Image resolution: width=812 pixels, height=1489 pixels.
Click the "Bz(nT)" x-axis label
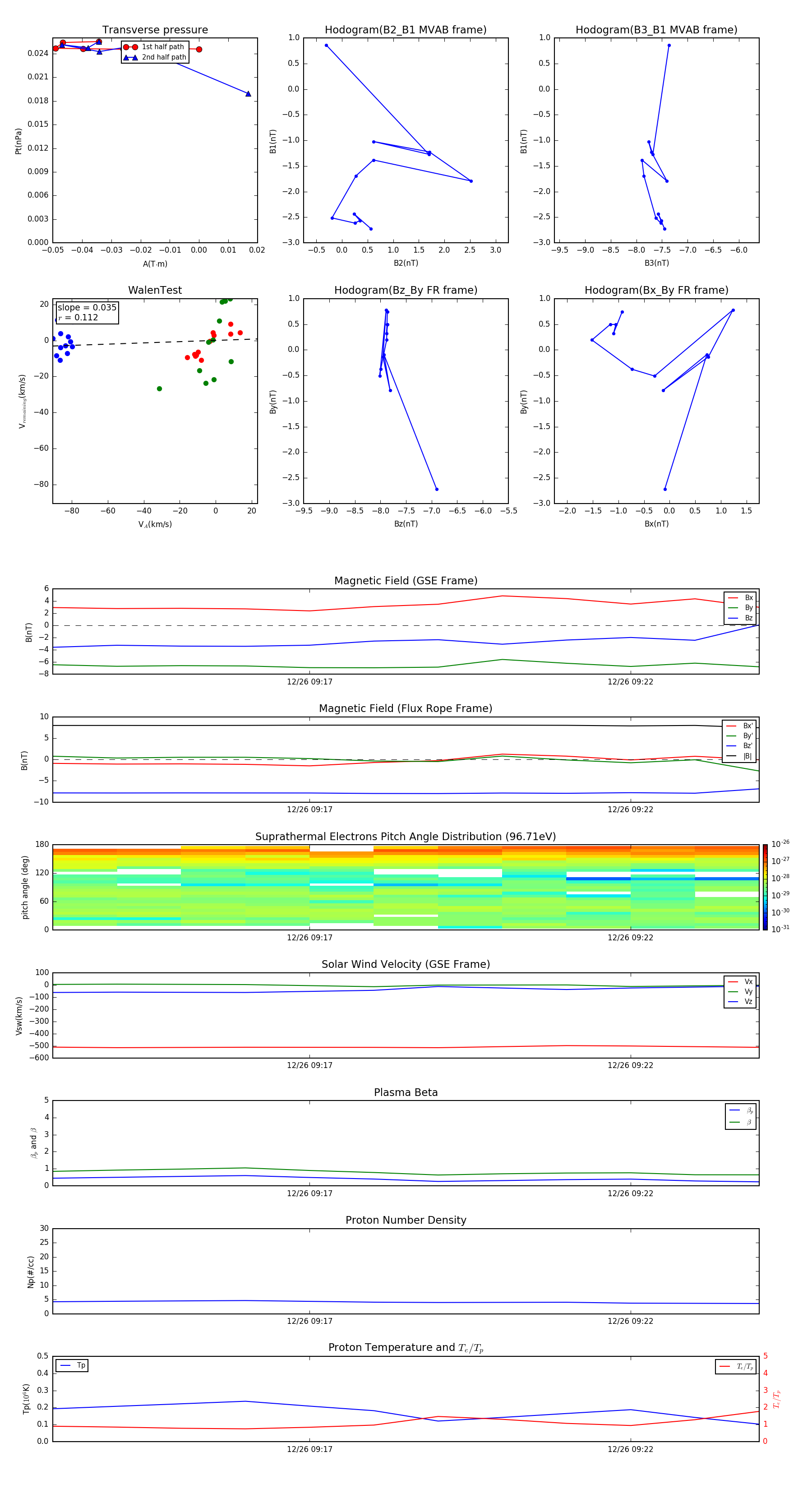pos(406,524)
